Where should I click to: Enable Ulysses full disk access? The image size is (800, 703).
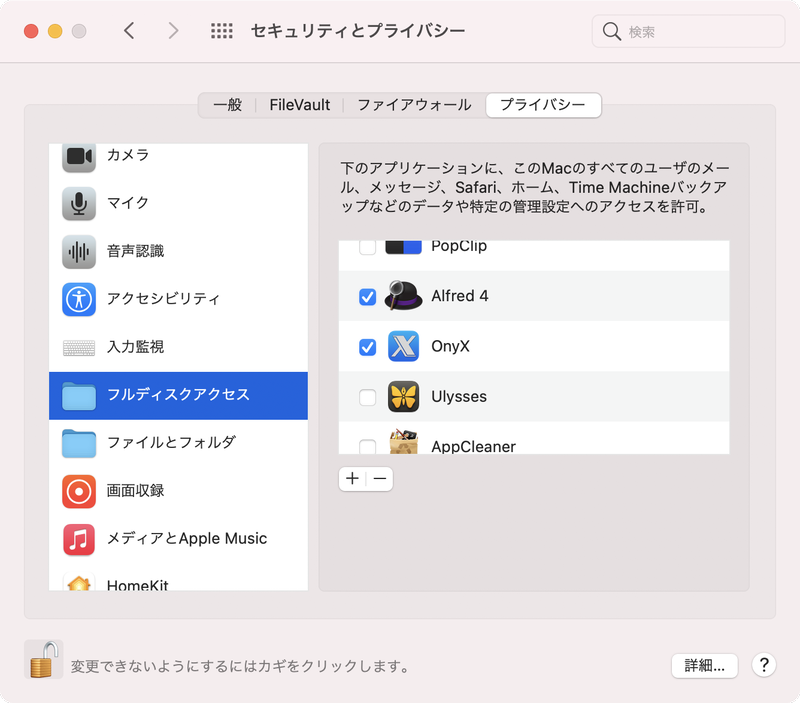coord(369,397)
